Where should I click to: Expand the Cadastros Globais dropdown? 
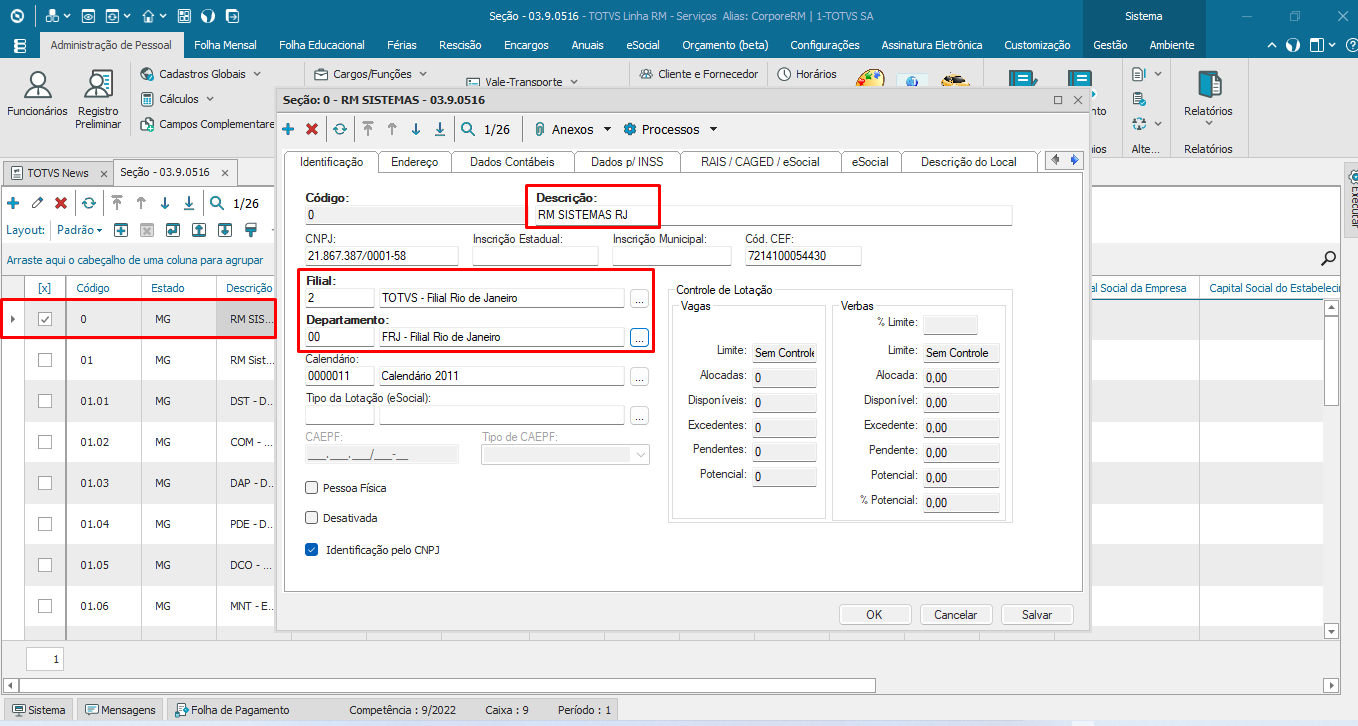256,74
